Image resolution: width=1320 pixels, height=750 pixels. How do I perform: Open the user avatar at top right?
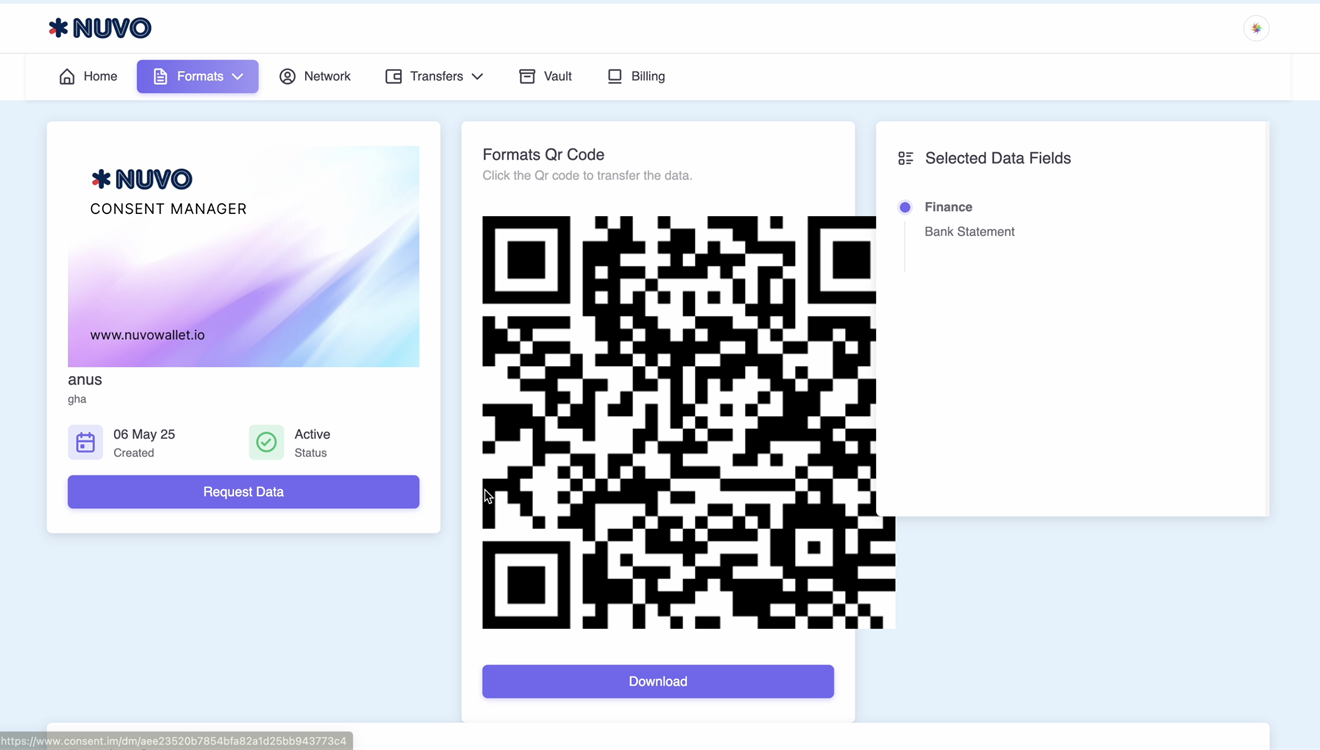(x=1256, y=28)
